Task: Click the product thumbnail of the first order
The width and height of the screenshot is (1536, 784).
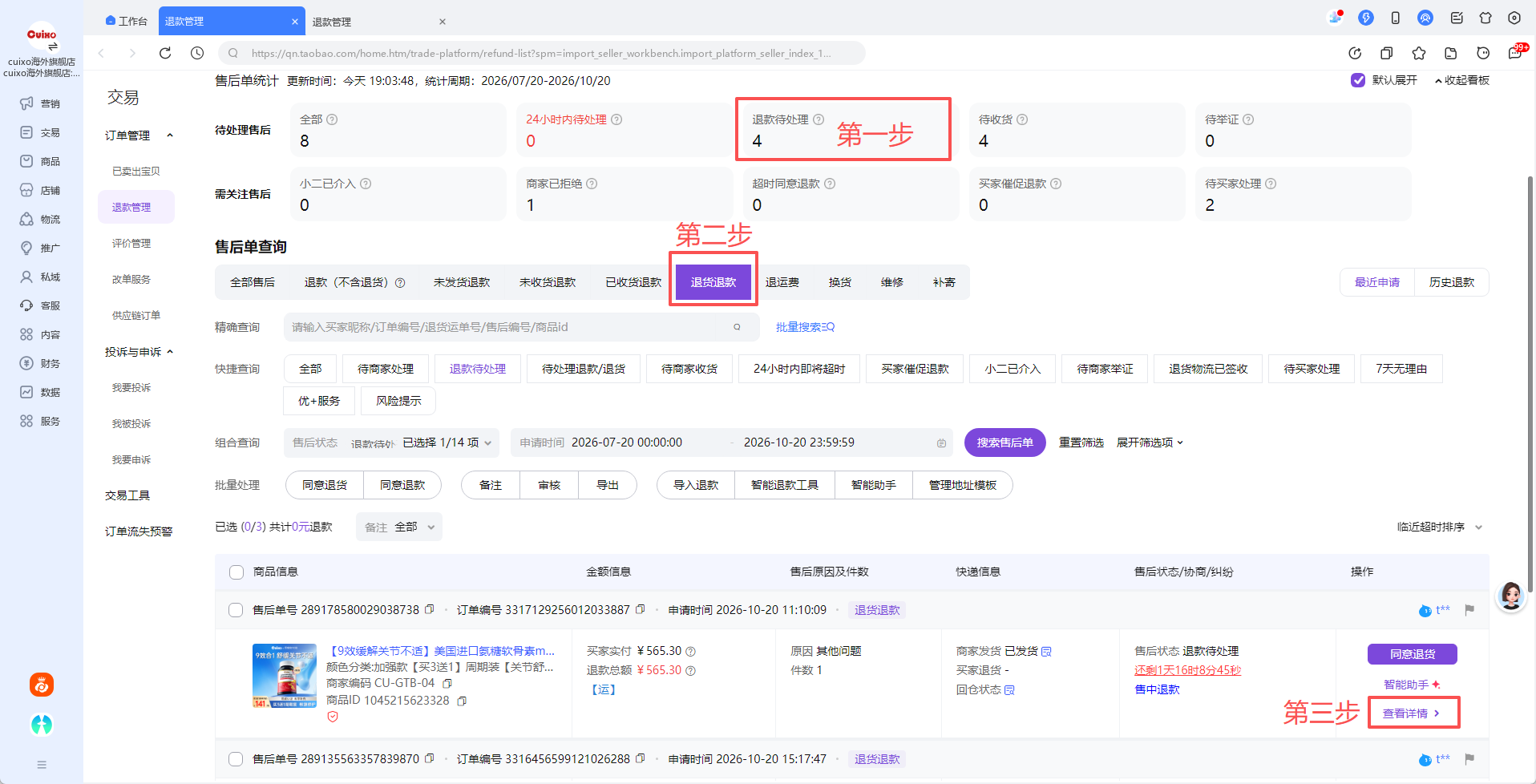Action: pyautogui.click(x=285, y=676)
